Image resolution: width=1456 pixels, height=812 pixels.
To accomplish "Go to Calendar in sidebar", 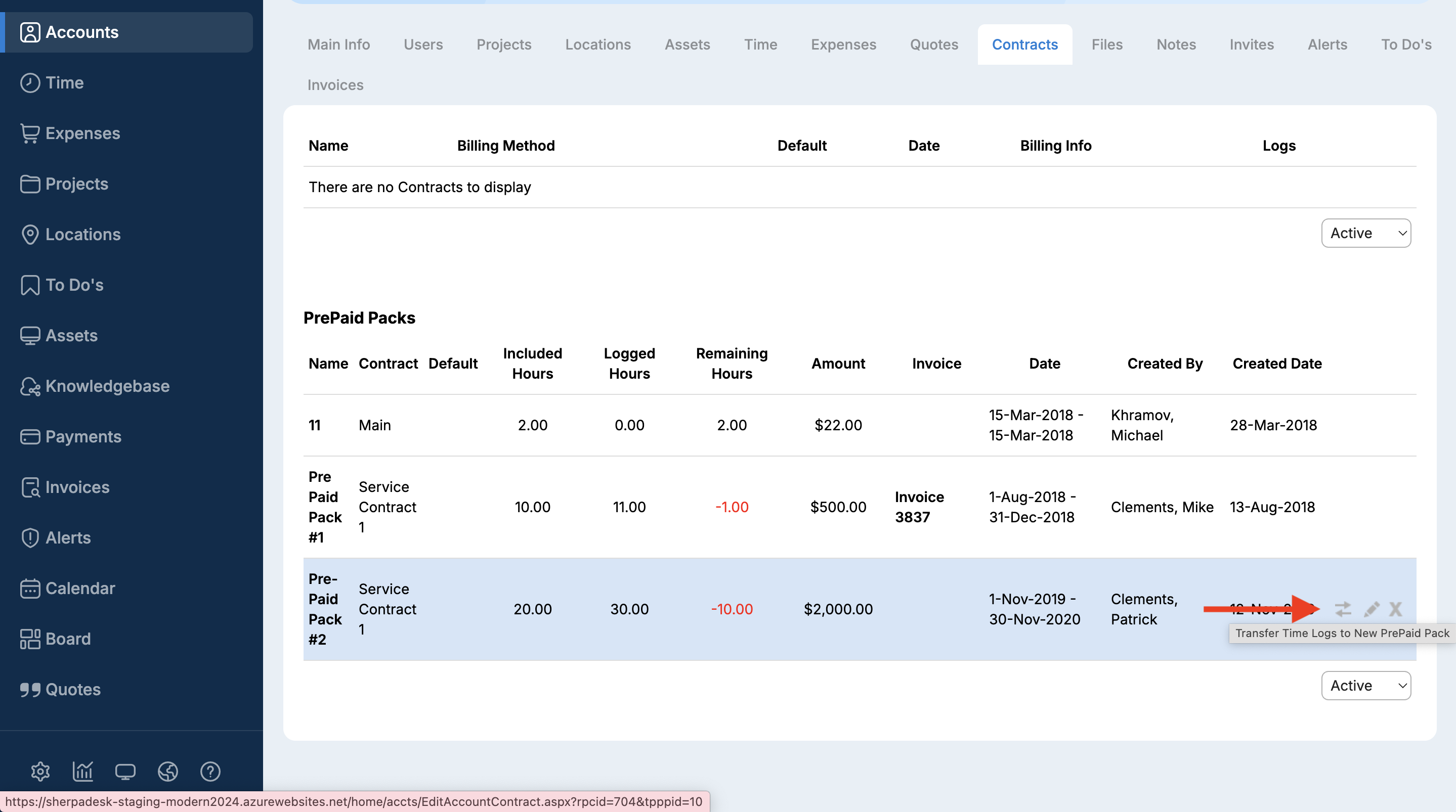I will (80, 588).
